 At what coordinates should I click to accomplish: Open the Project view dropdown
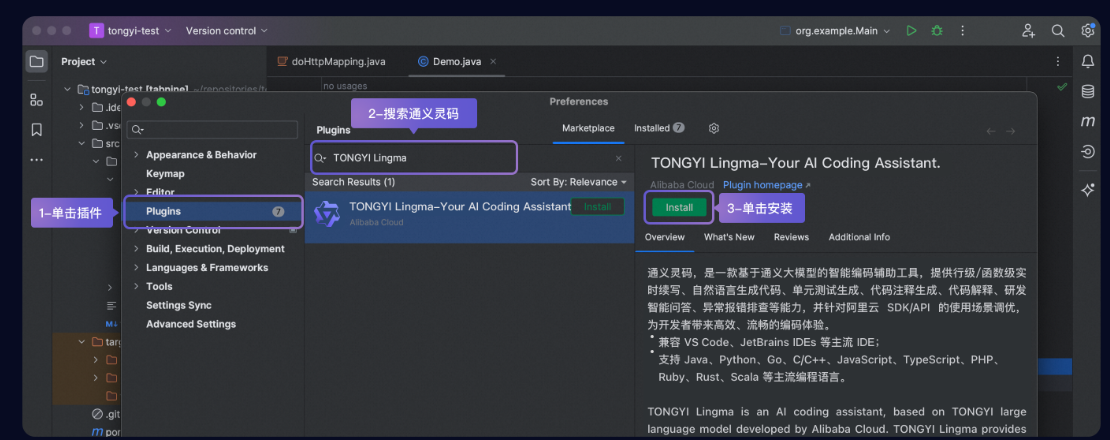(x=84, y=62)
